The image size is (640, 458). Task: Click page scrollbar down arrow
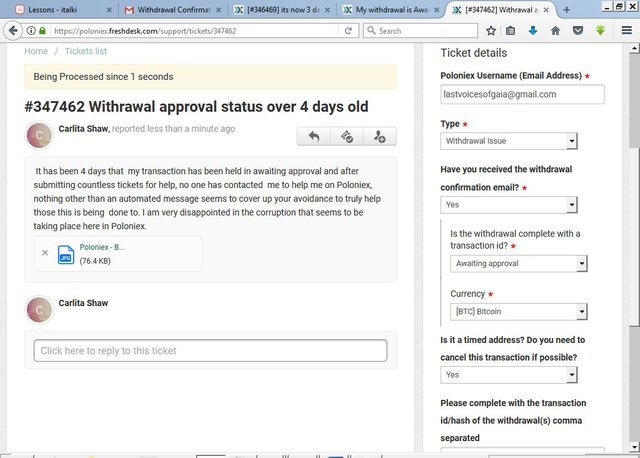coord(634,447)
